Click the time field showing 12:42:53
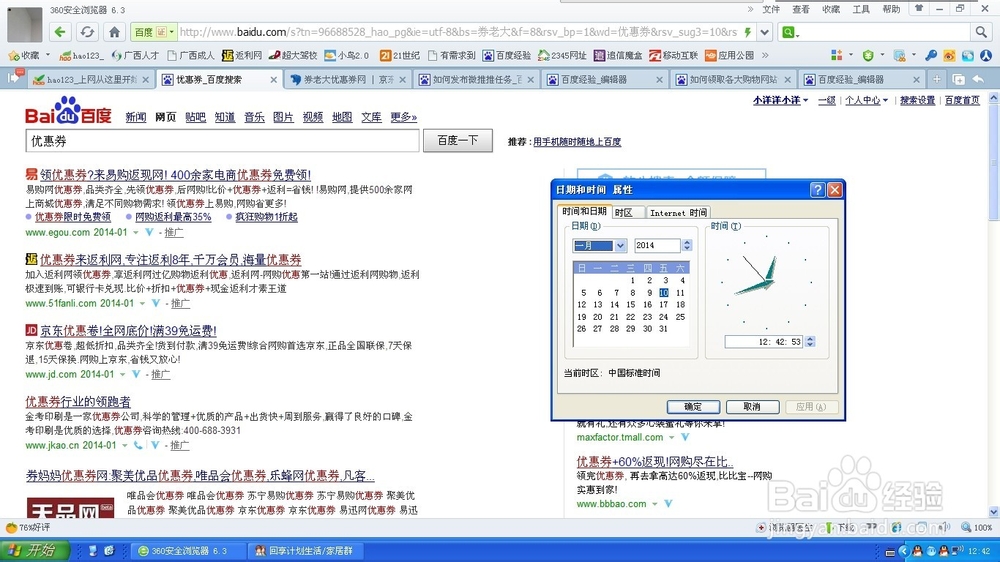The height and width of the screenshot is (562, 1000). [x=764, y=342]
